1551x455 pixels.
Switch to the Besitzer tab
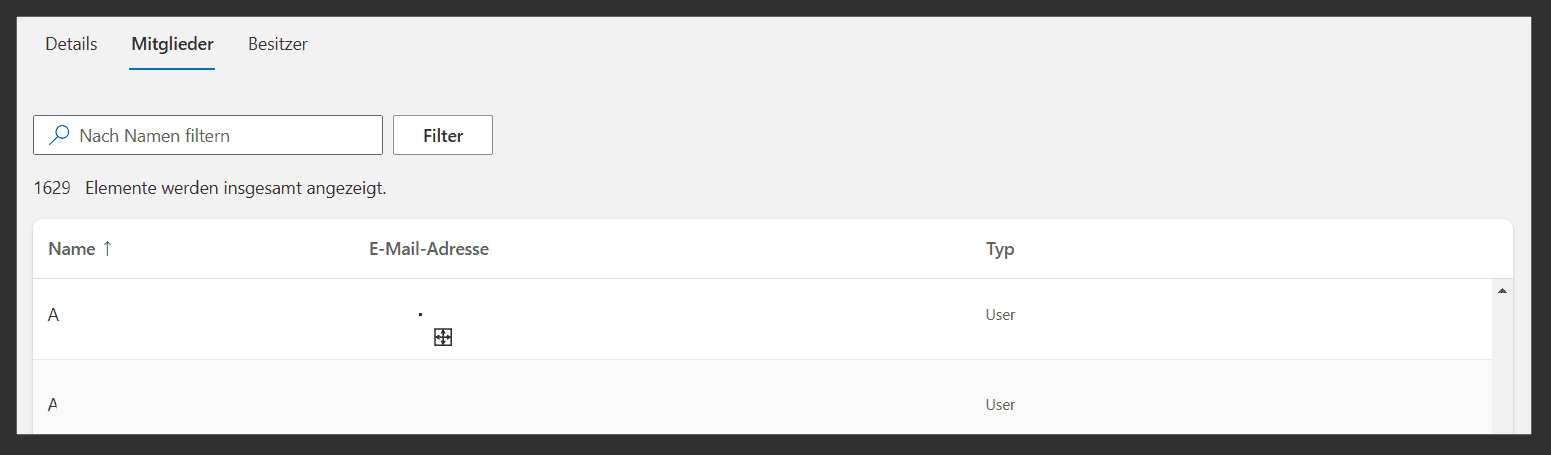278,44
